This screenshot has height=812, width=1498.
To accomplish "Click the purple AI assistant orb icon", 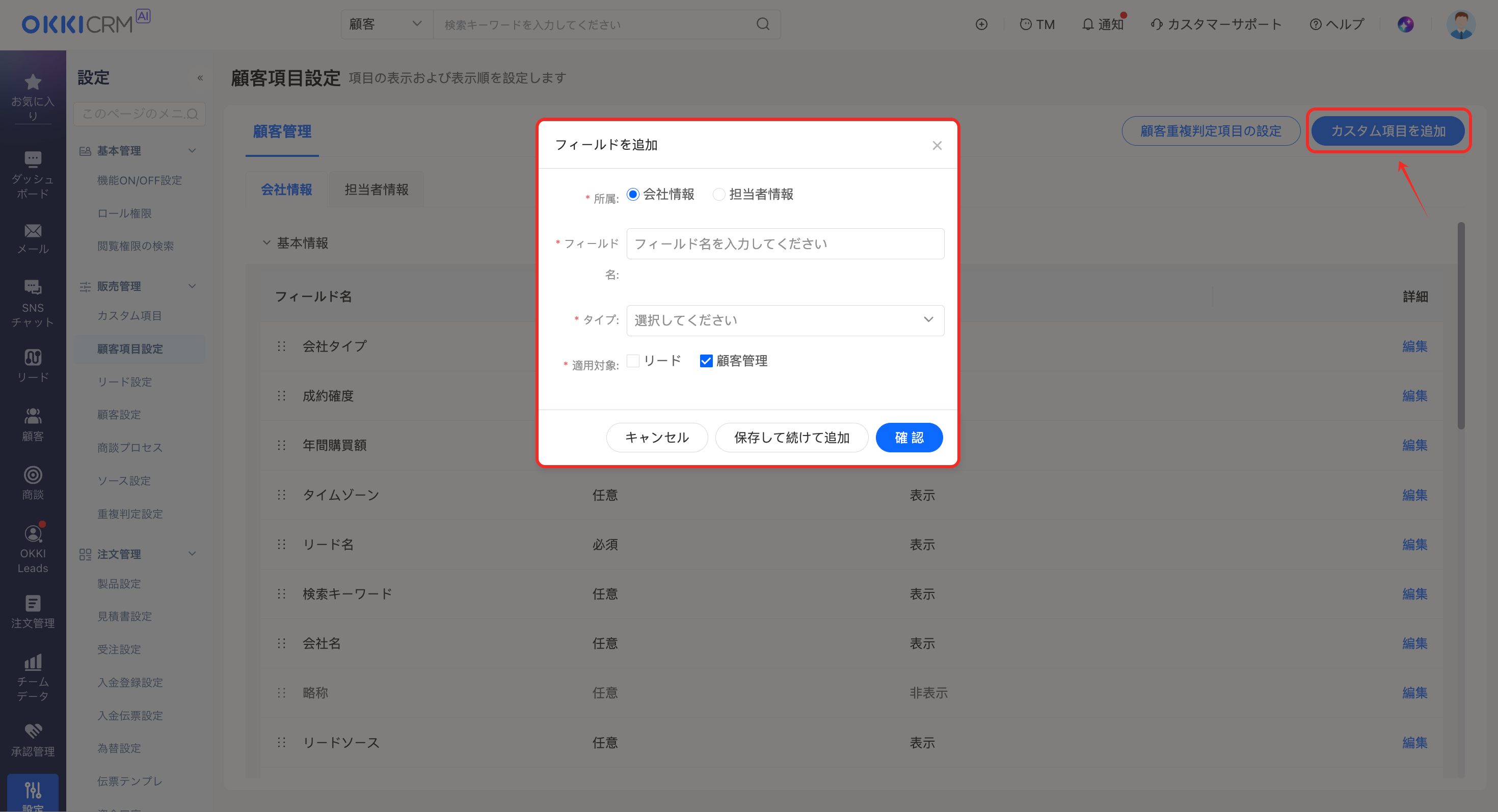I will [1406, 24].
